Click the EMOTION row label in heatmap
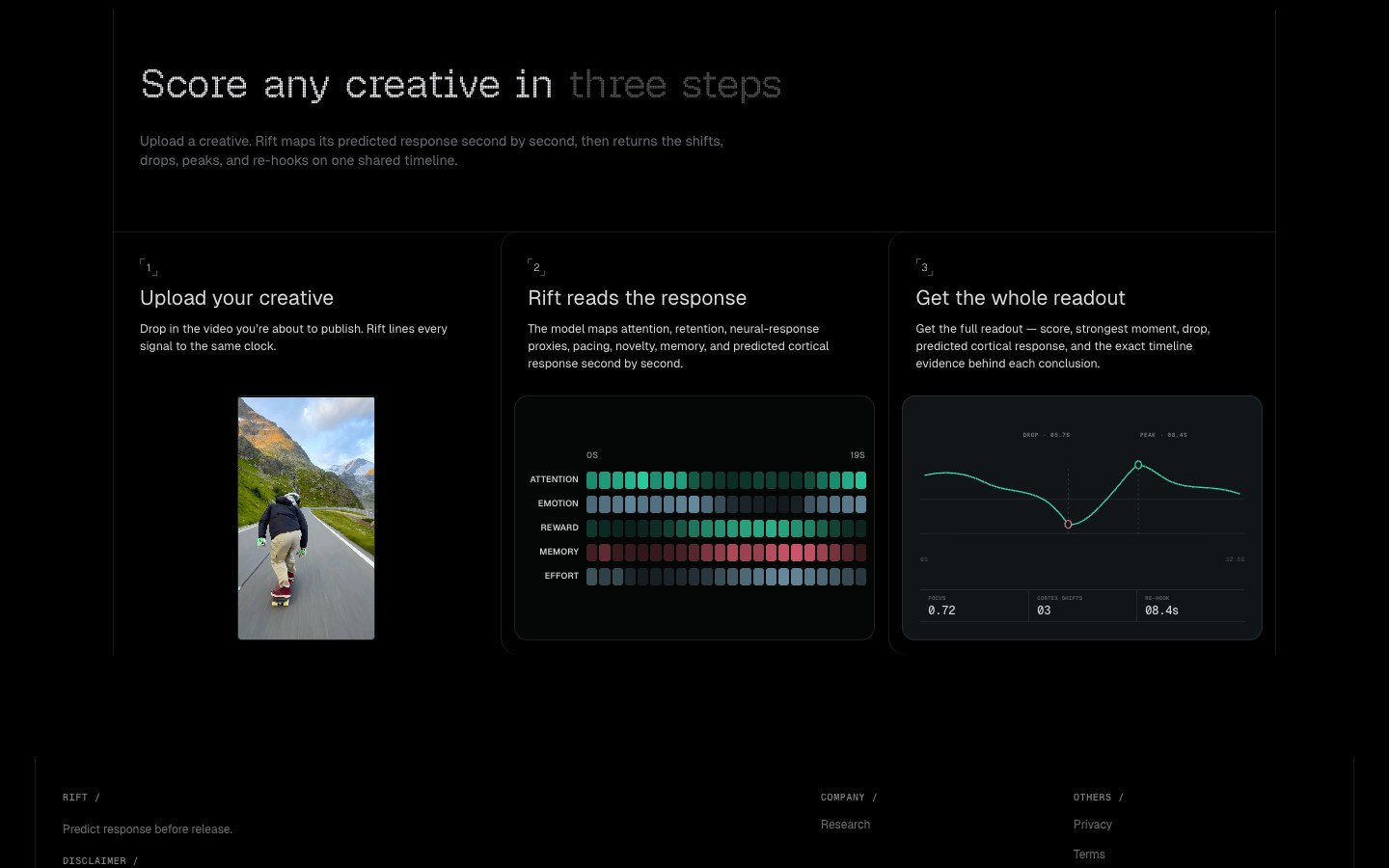This screenshot has width=1389, height=868. 558,503
